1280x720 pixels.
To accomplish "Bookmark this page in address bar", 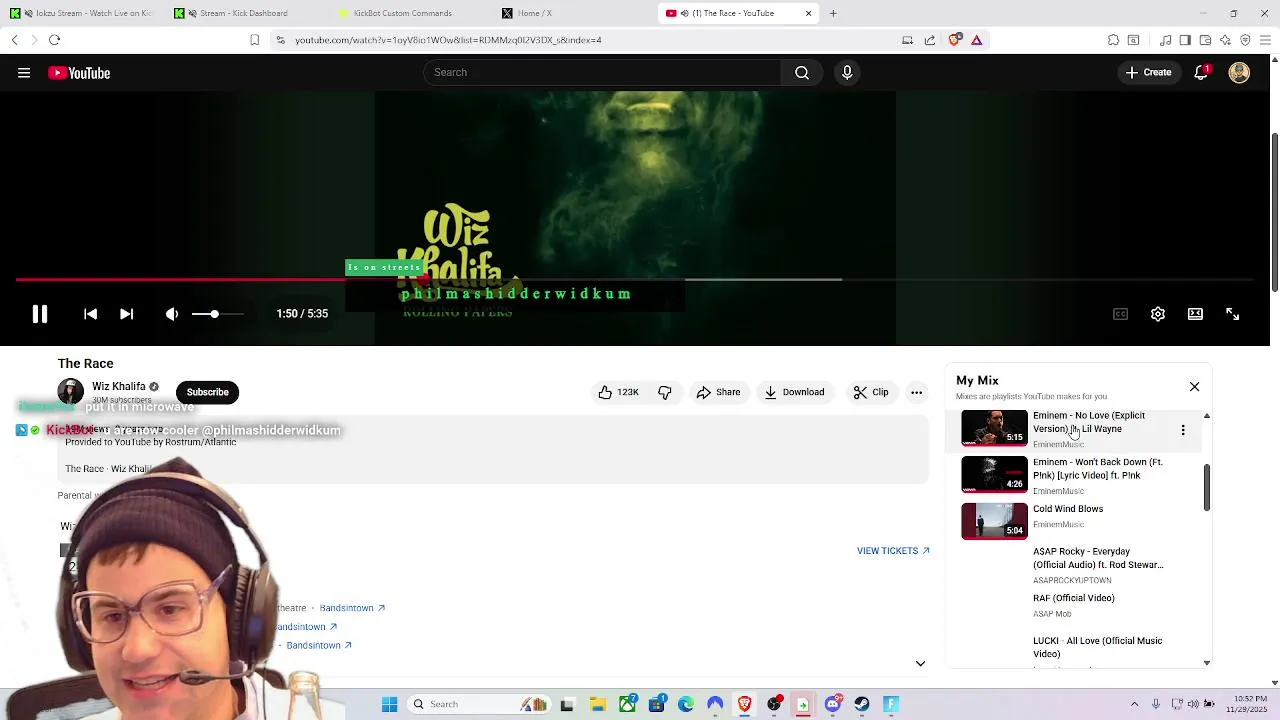I will [x=255, y=40].
